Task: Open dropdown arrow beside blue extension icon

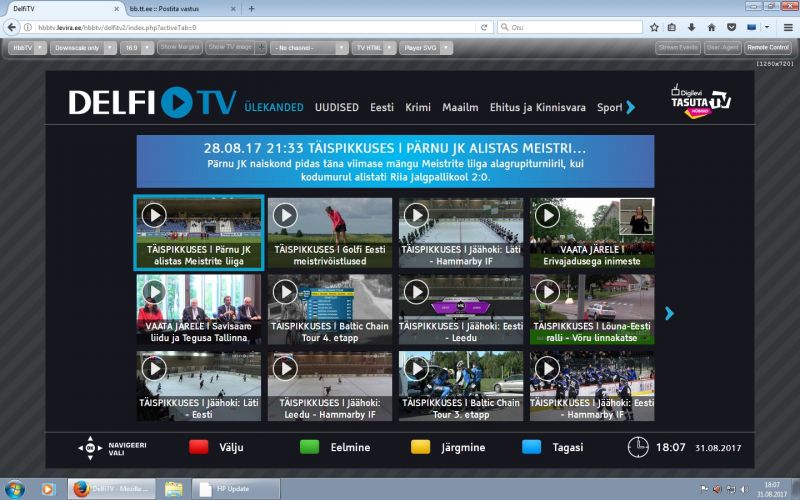Action: [767, 28]
